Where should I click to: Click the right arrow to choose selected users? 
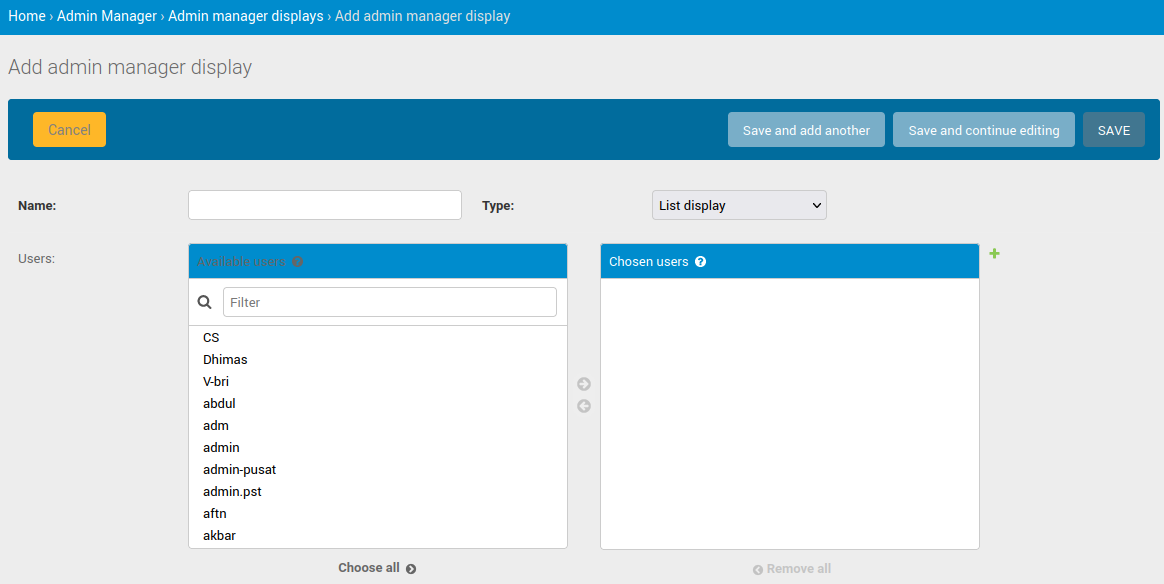tap(583, 383)
